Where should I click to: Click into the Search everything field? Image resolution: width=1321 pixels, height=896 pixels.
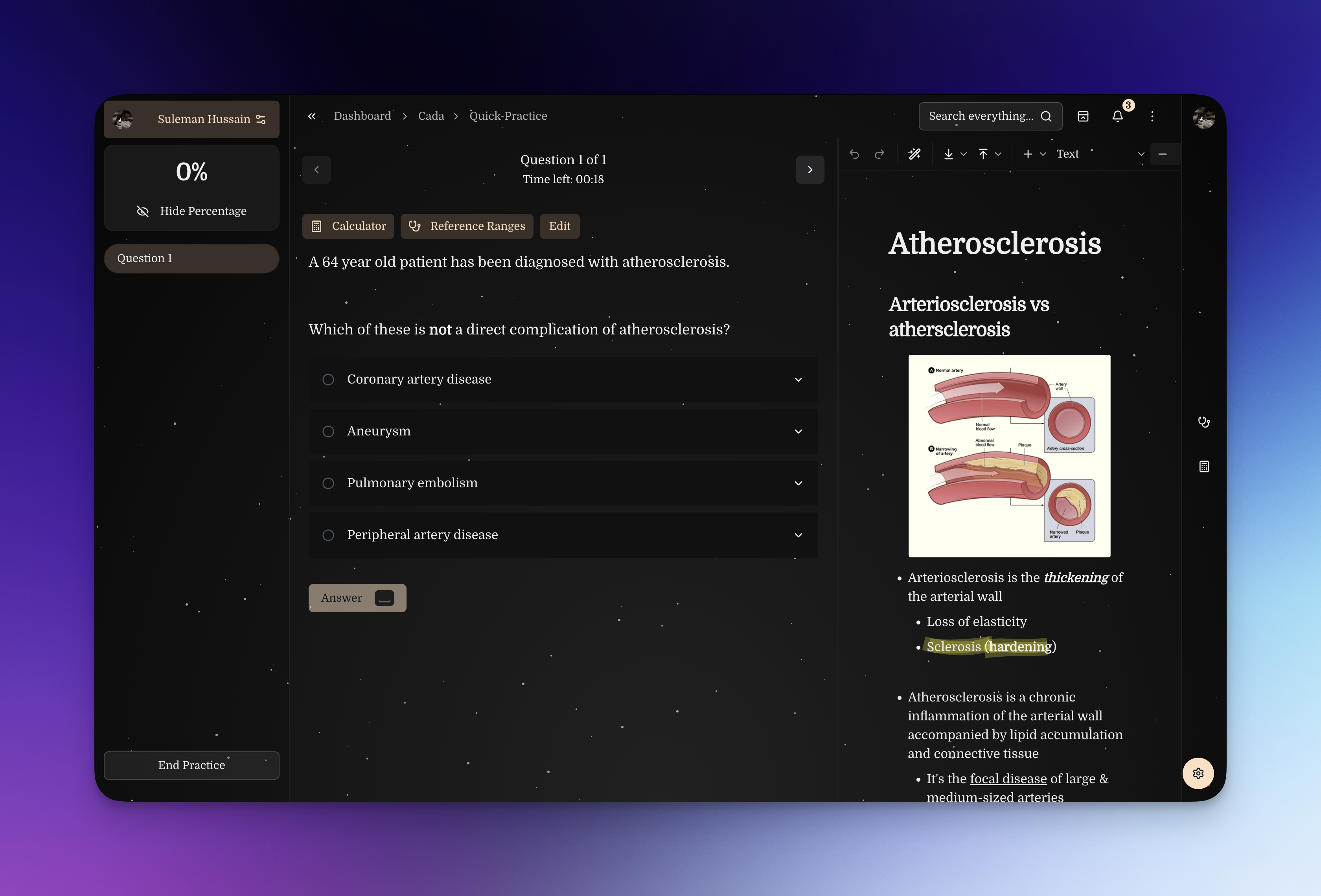pyautogui.click(x=989, y=116)
